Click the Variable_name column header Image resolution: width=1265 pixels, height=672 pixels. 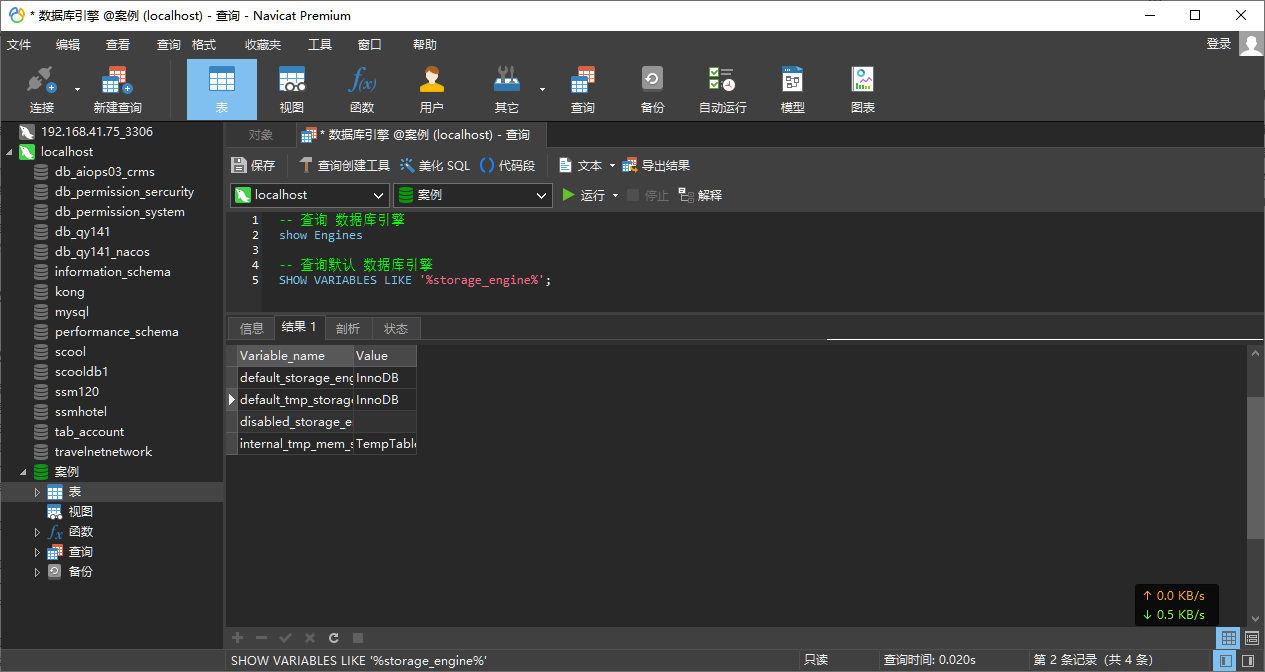pyautogui.click(x=295, y=356)
